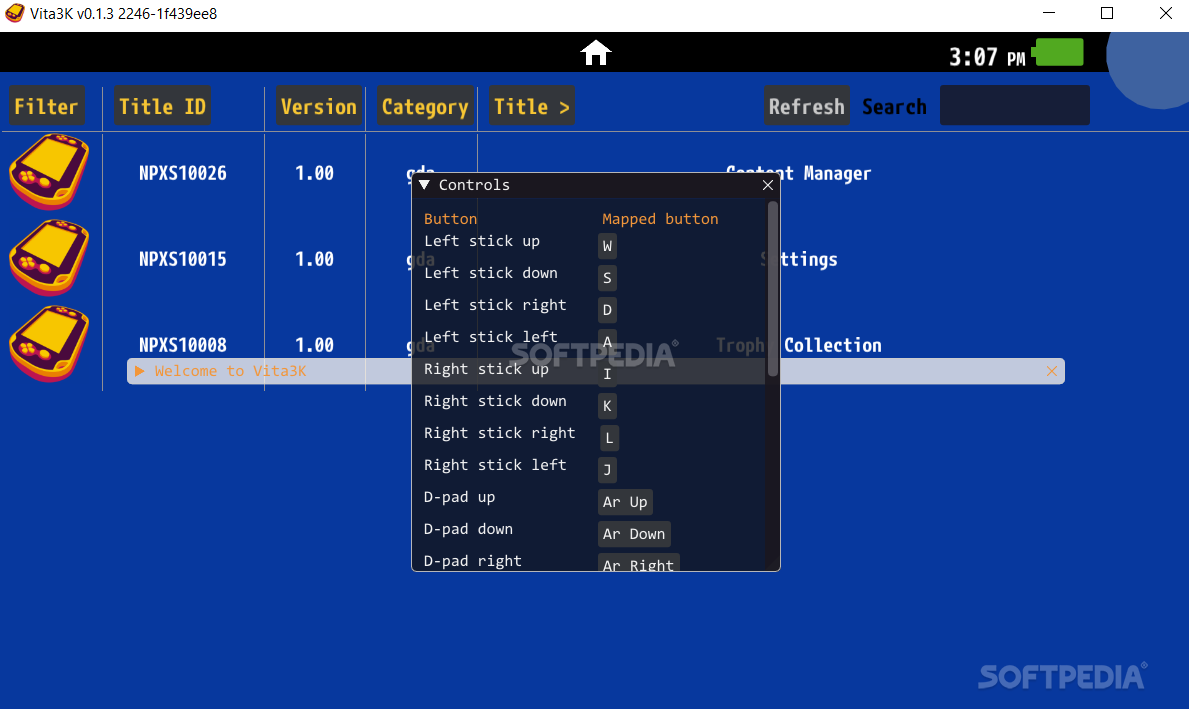Select the NPXS10008 title ID text
This screenshot has width=1189, height=709.
(x=183, y=346)
